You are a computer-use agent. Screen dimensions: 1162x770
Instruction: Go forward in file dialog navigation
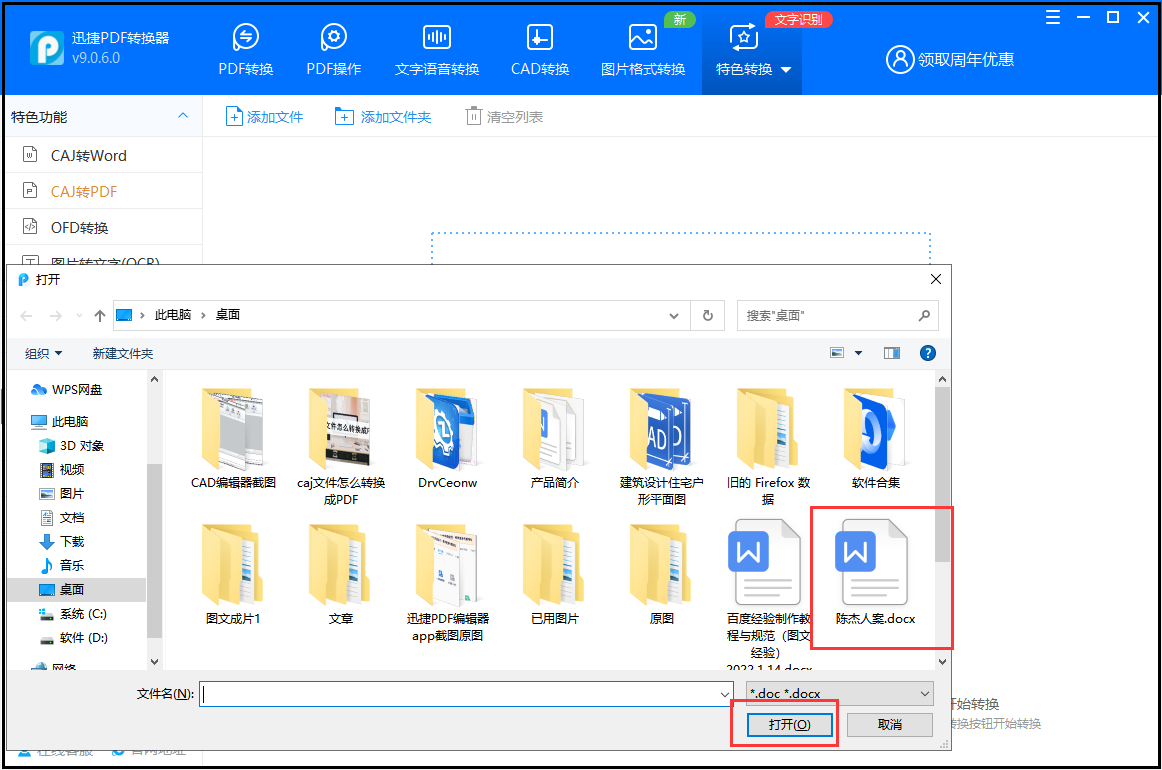(56, 316)
